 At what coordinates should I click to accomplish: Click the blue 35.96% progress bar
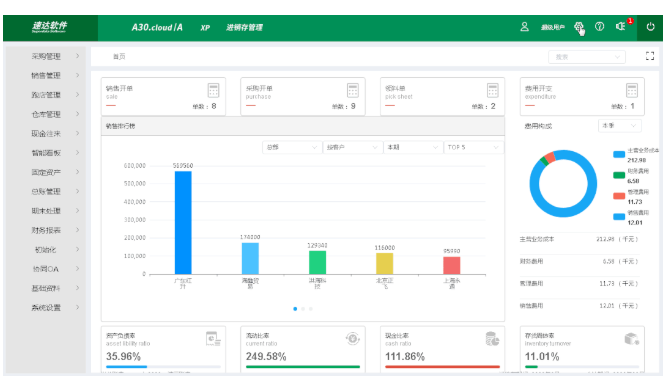click(126, 366)
